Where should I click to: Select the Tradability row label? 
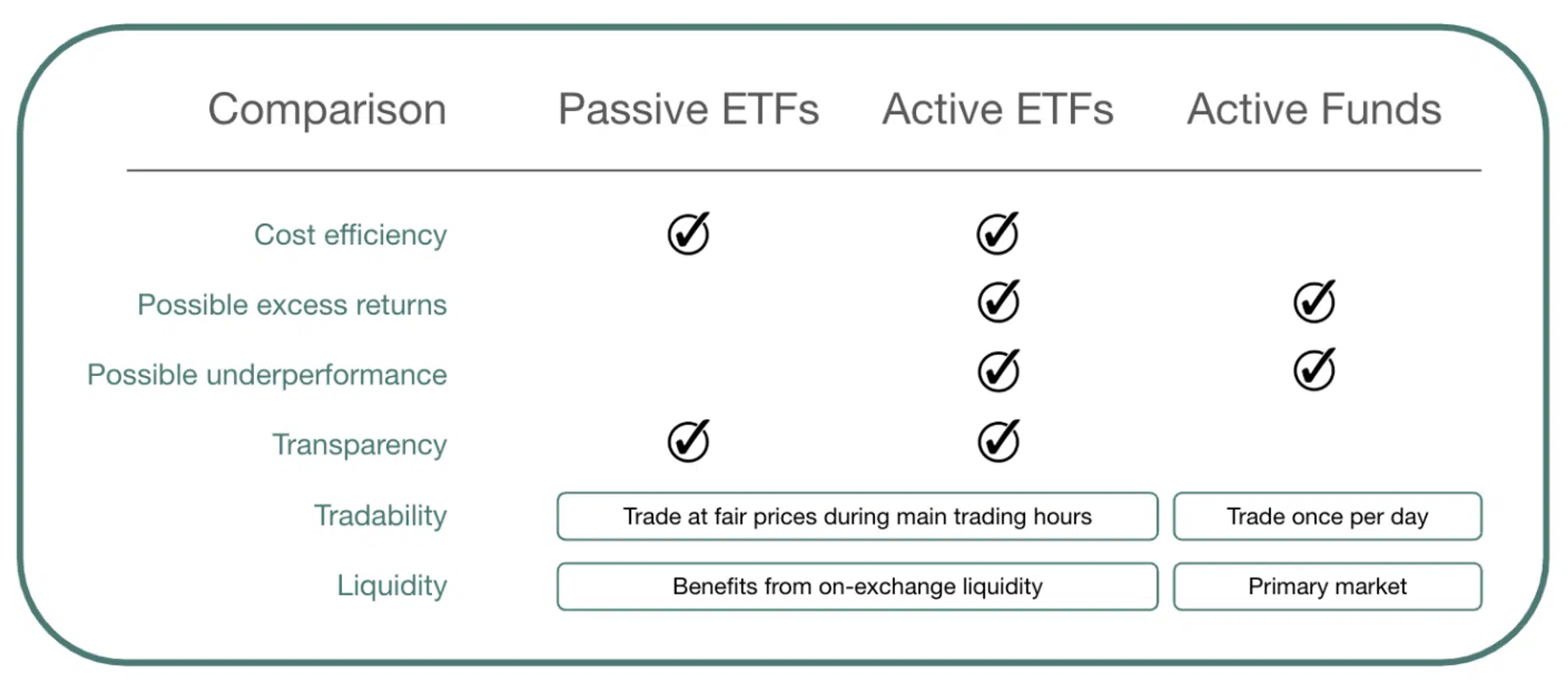click(x=380, y=515)
